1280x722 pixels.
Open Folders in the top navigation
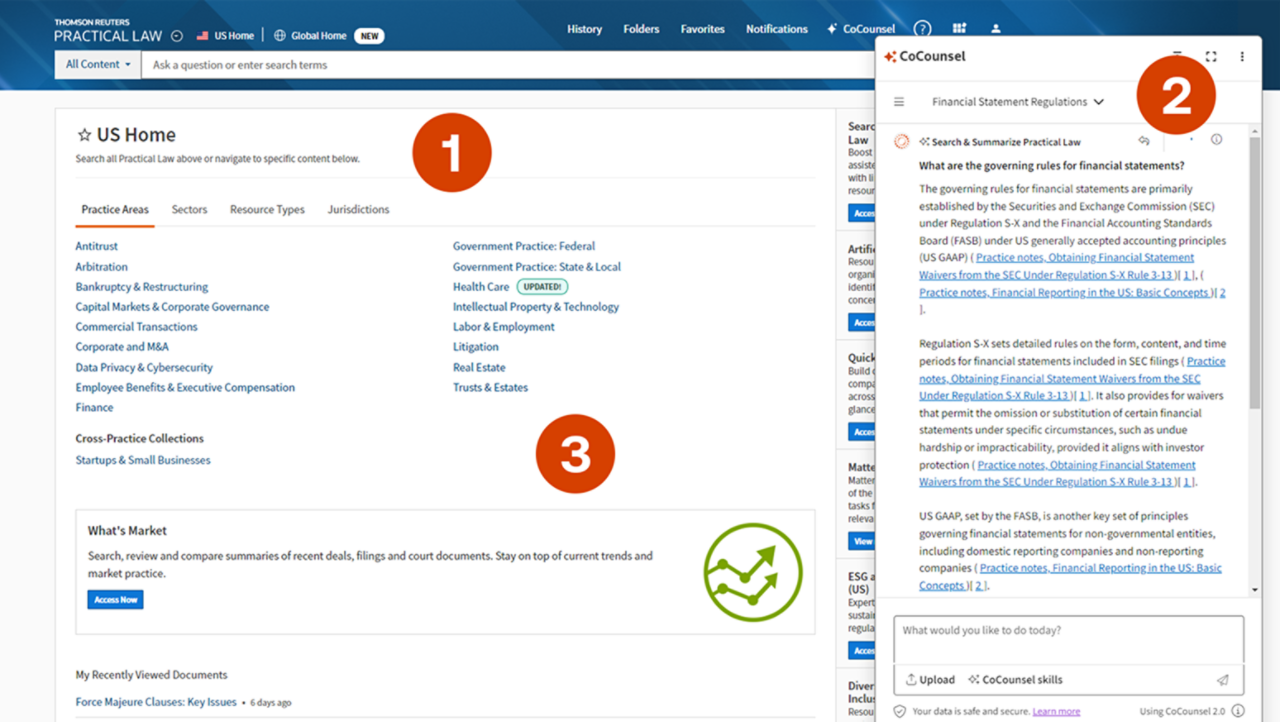(x=641, y=29)
